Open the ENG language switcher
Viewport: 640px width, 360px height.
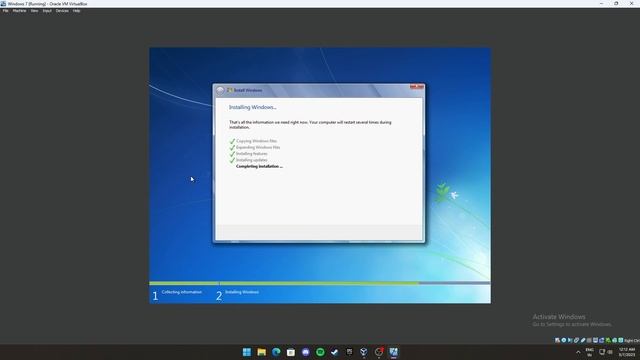[x=589, y=352]
